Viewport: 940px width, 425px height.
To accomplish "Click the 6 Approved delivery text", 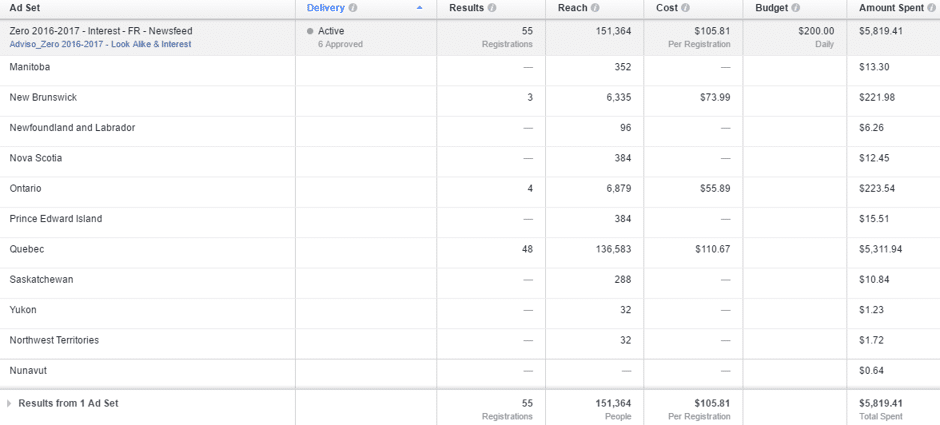I will [340, 44].
